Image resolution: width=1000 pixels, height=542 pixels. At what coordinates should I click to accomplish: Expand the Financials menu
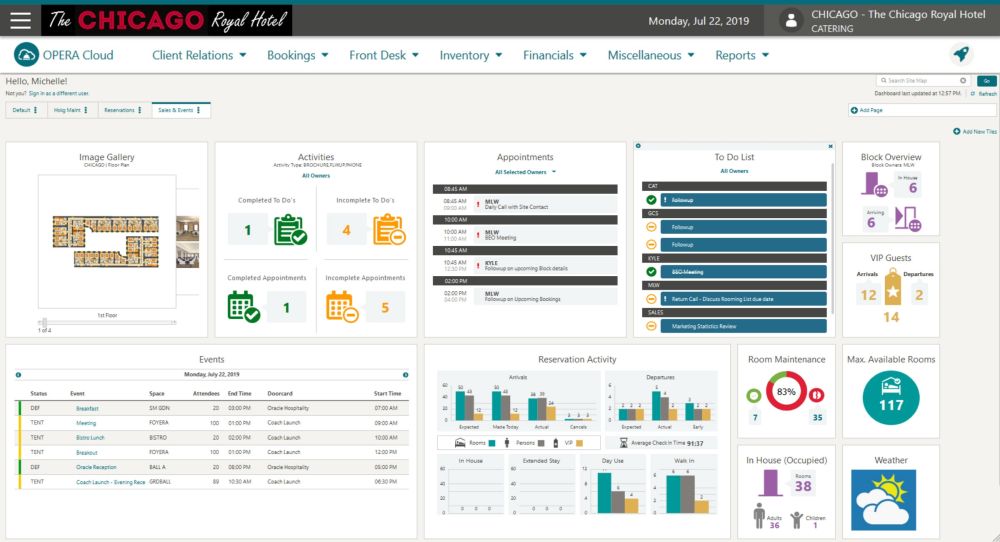(555, 55)
